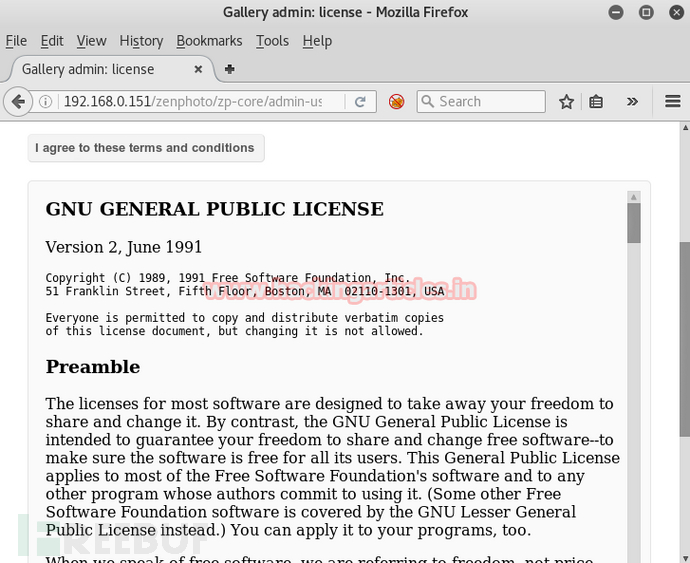Screen dimensions: 690x563
Task: Click I agree to these terms and conditions
Action: (146, 148)
